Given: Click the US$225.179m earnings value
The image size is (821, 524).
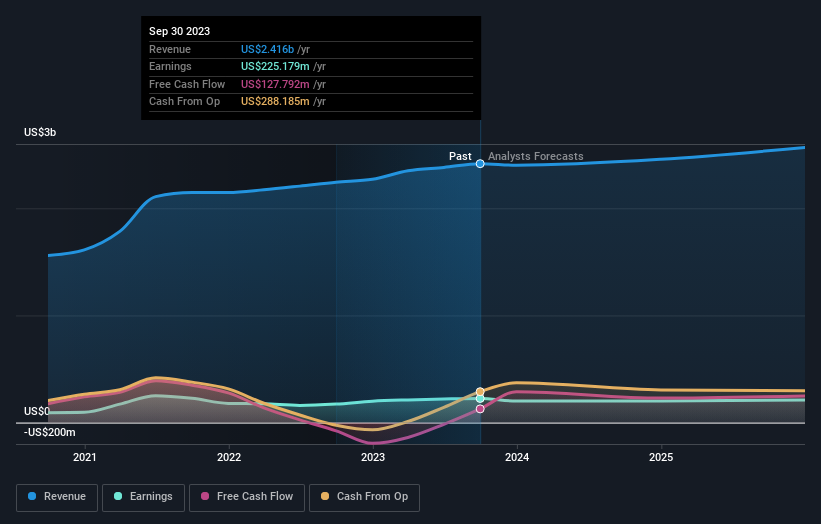Looking at the screenshot, I should [x=275, y=66].
